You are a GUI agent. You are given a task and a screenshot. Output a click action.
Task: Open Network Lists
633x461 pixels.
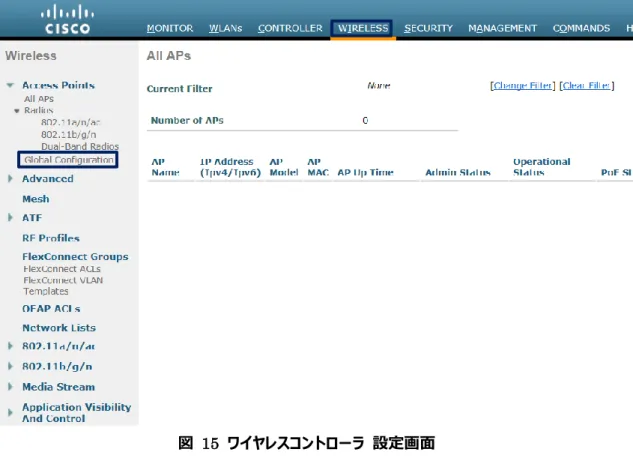click(x=59, y=328)
